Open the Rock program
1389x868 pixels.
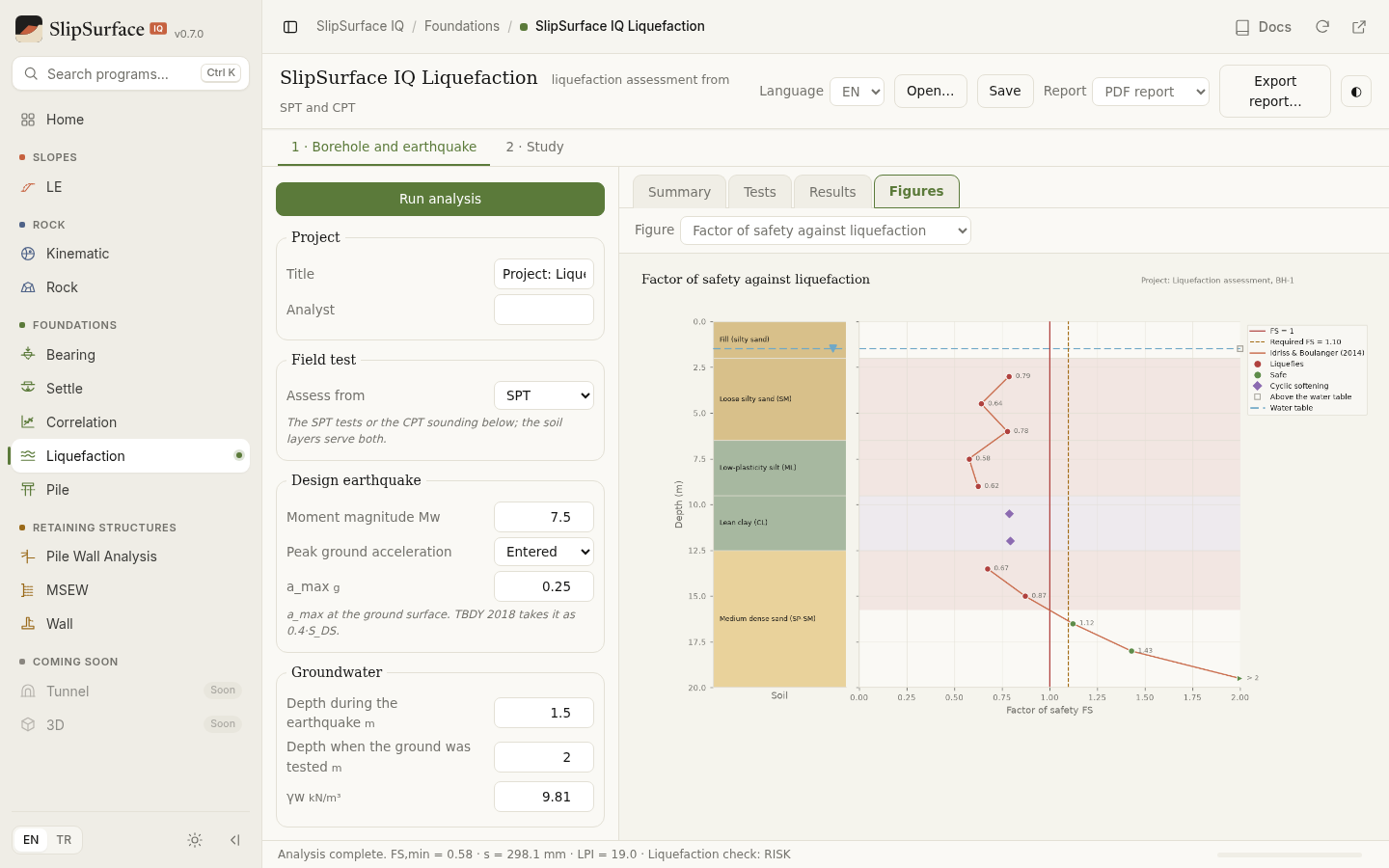(x=130, y=287)
